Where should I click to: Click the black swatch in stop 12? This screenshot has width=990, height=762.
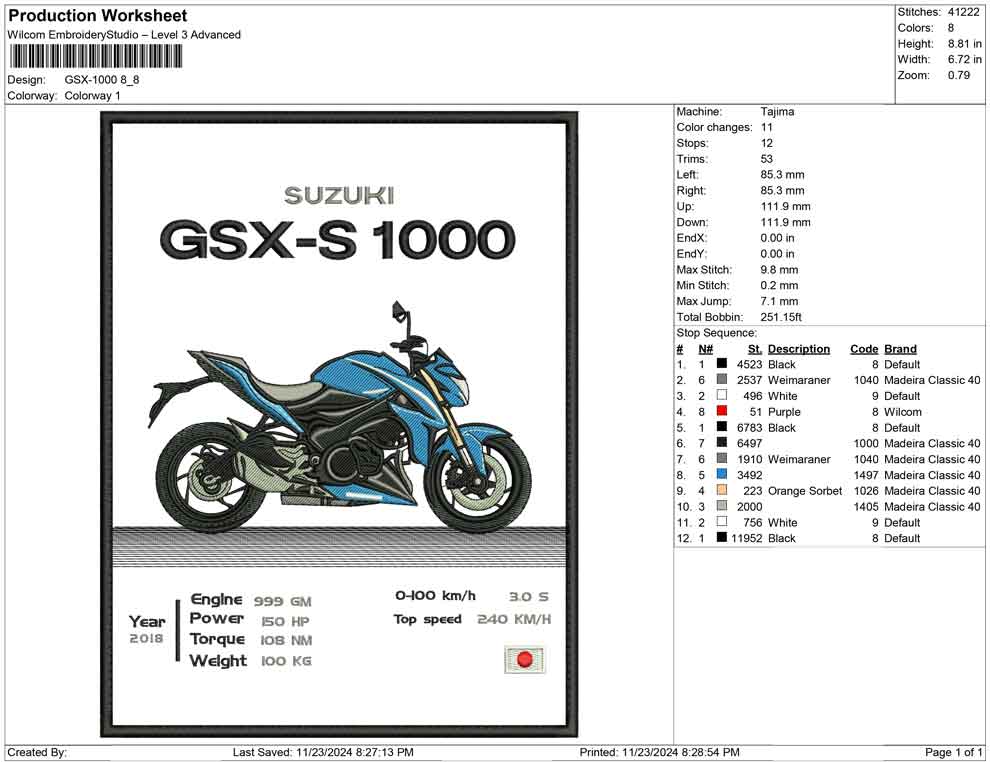click(722, 538)
